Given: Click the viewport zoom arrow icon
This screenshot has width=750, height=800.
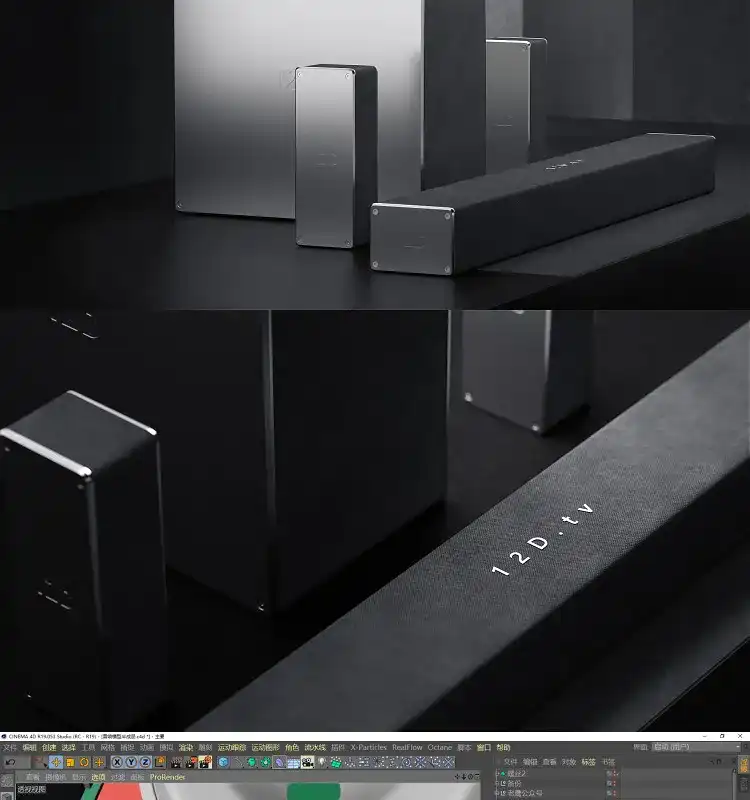Looking at the screenshot, I should (464, 777).
